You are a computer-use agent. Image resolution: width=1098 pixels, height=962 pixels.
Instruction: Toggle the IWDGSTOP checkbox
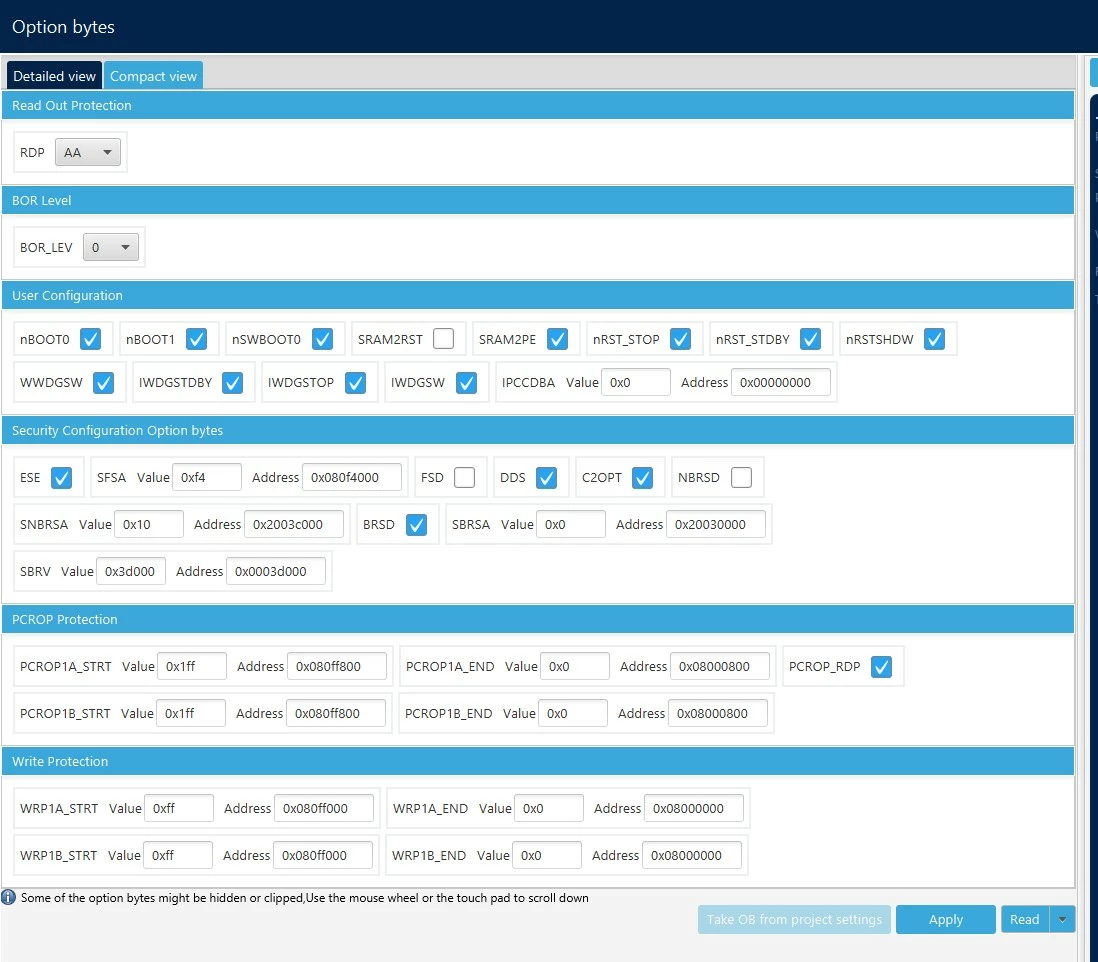point(356,383)
